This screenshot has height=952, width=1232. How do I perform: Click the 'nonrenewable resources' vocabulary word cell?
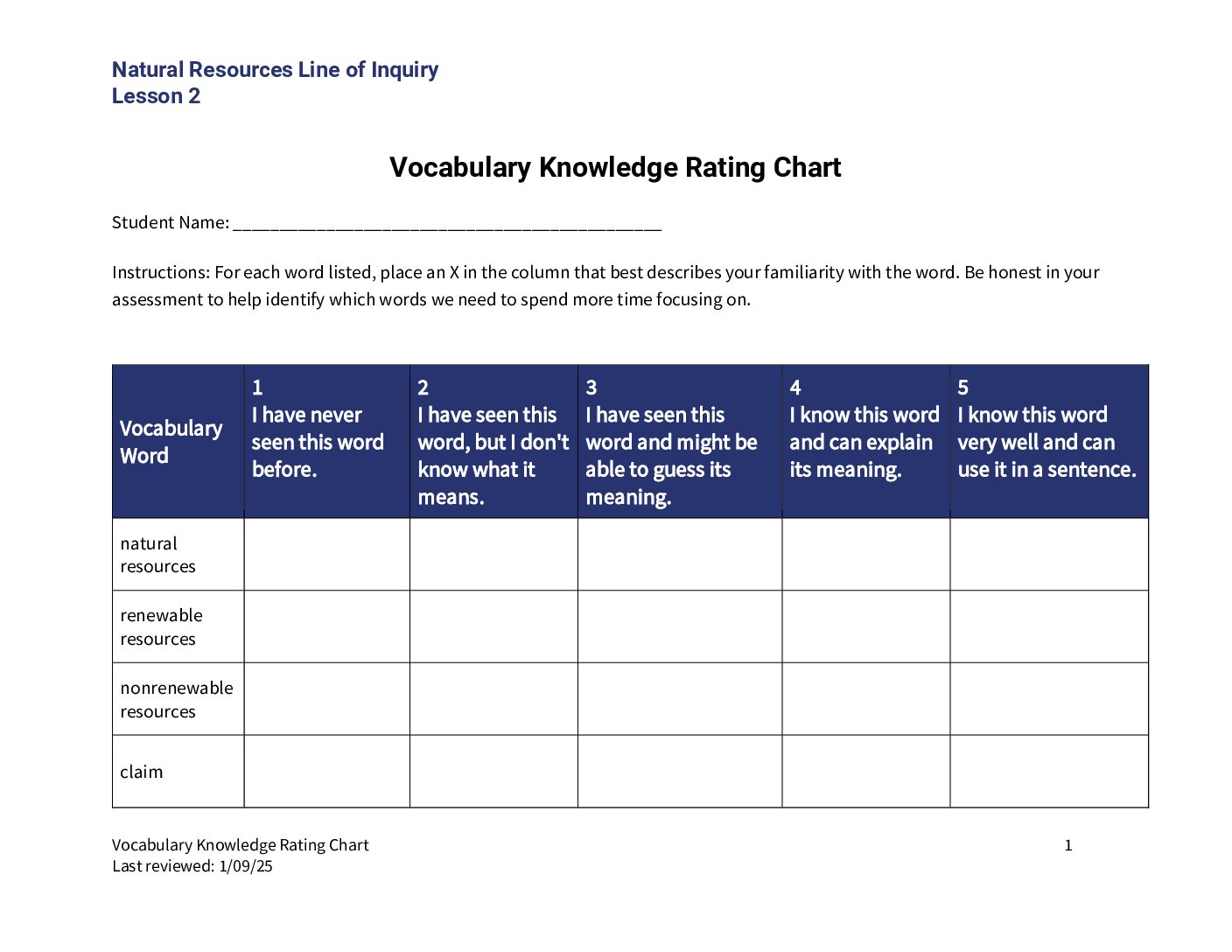tap(178, 699)
